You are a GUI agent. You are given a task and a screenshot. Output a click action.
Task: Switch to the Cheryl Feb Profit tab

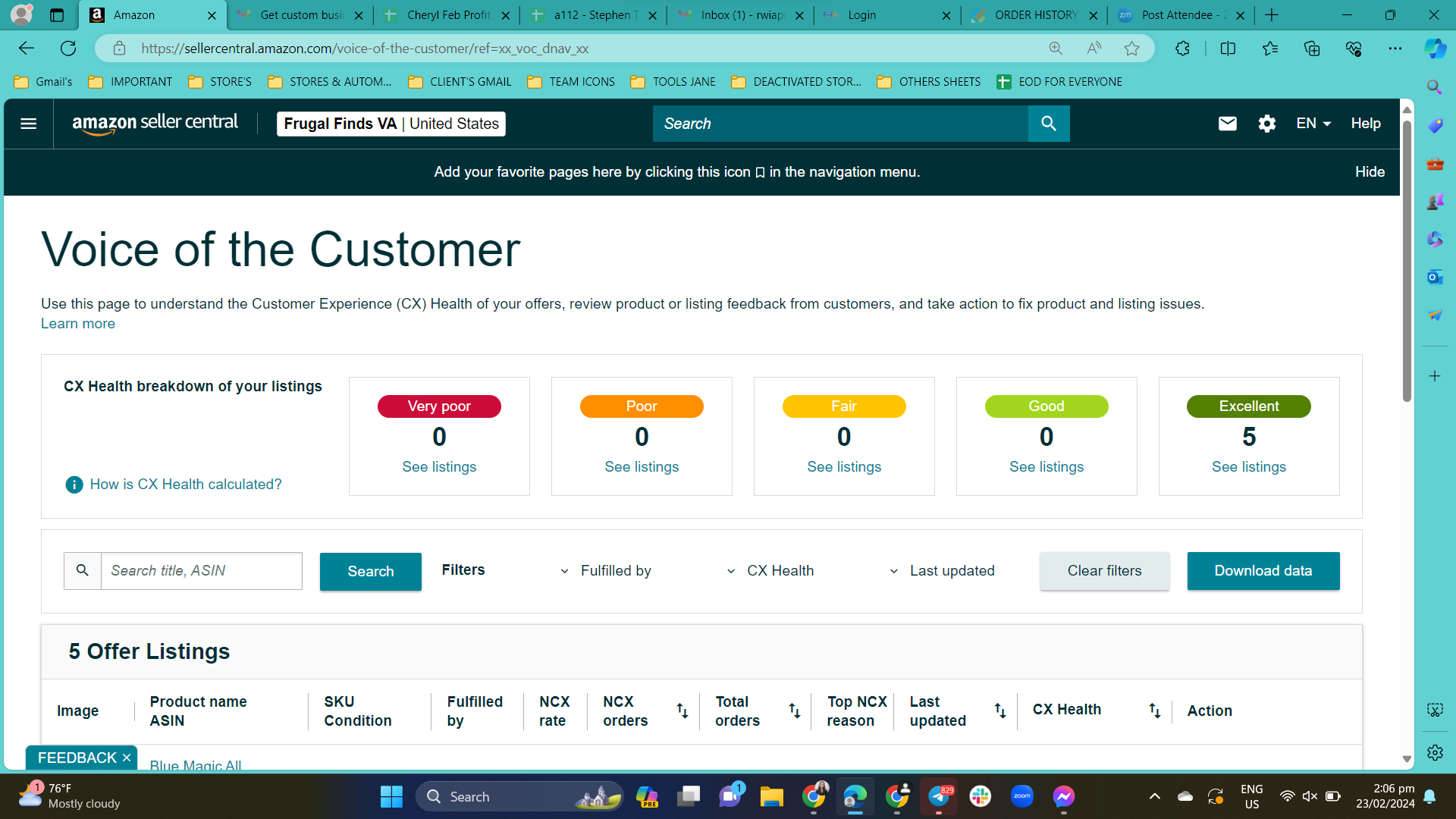(447, 15)
